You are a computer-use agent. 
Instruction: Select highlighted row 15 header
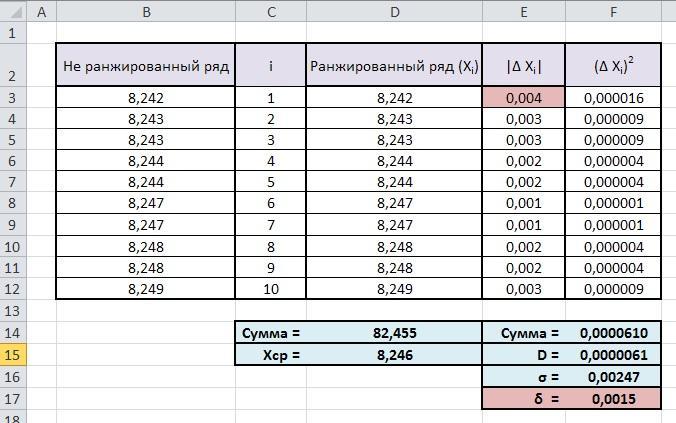point(13,355)
